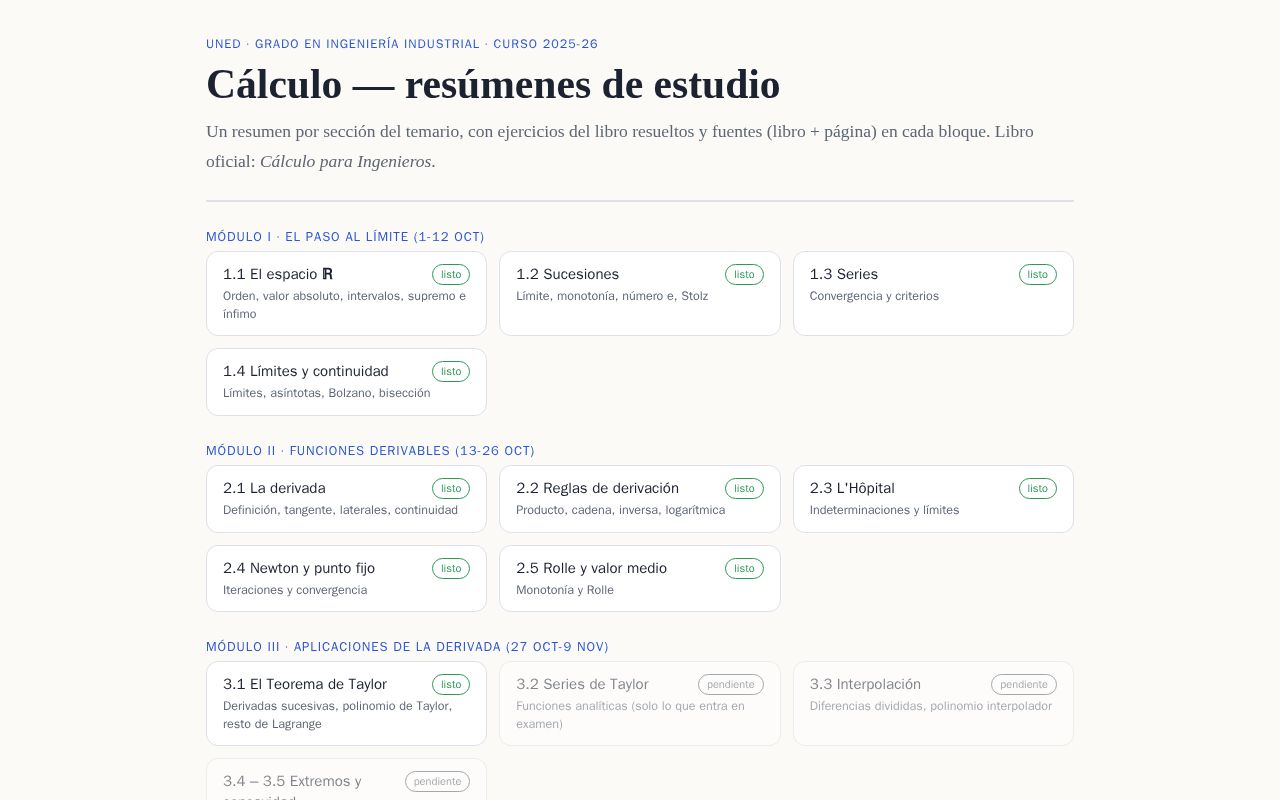This screenshot has height=800, width=1280.
Task: Click the 'listo' badge on 1.2 Sucesiones
Action: [x=744, y=274]
